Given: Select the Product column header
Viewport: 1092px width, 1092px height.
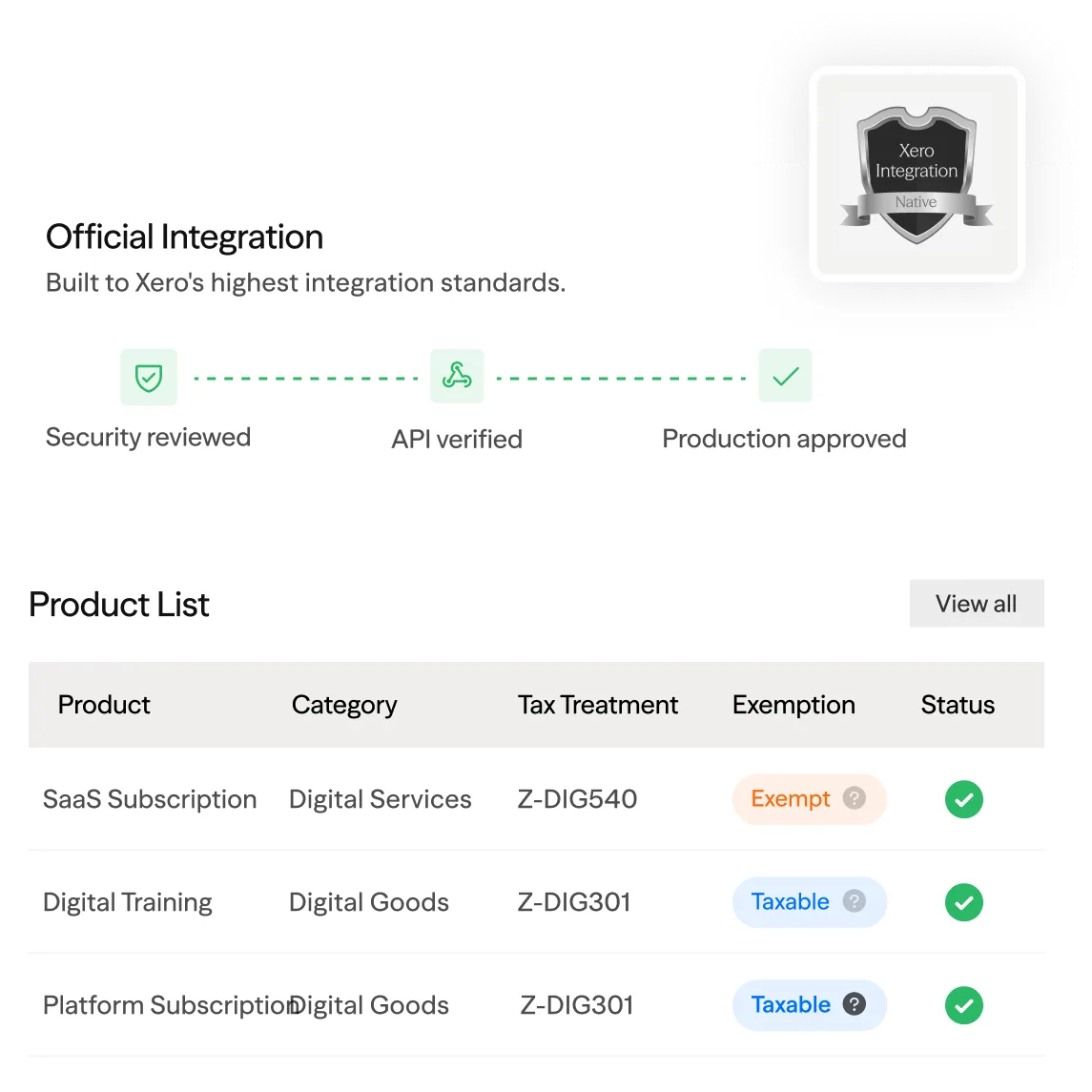Looking at the screenshot, I should click(104, 705).
